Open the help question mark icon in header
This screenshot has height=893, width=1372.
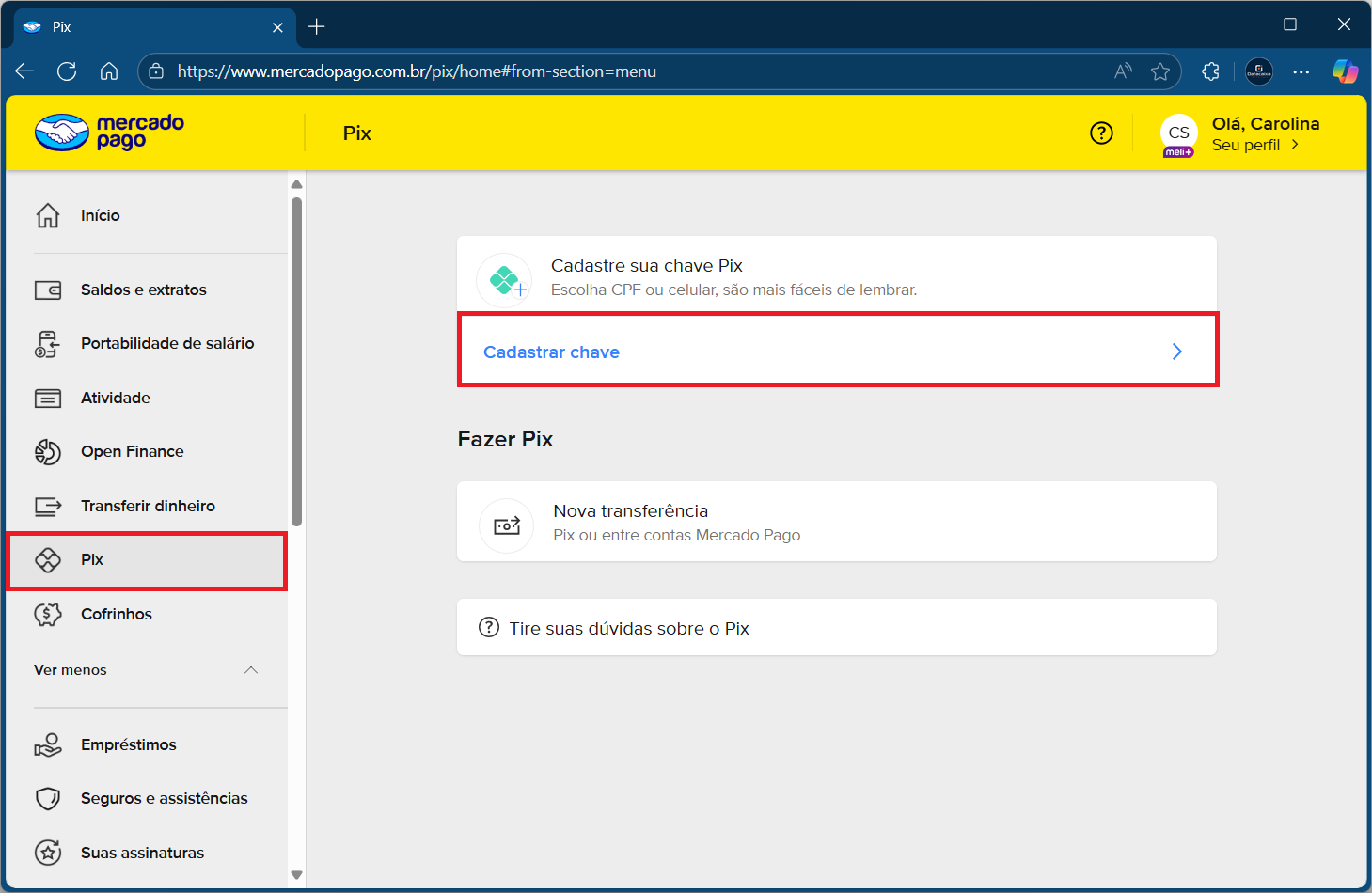[x=1101, y=133]
